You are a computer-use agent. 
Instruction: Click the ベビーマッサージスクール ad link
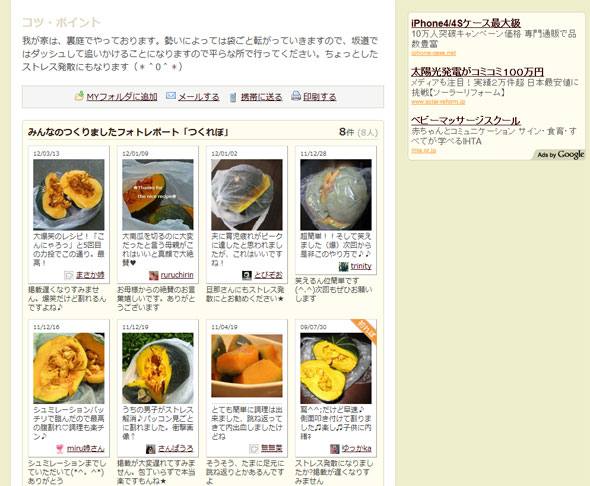coord(466,120)
